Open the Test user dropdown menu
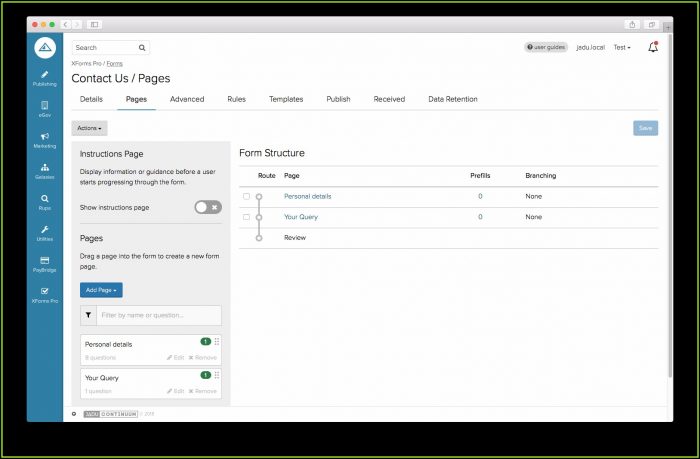 pyautogui.click(x=621, y=47)
